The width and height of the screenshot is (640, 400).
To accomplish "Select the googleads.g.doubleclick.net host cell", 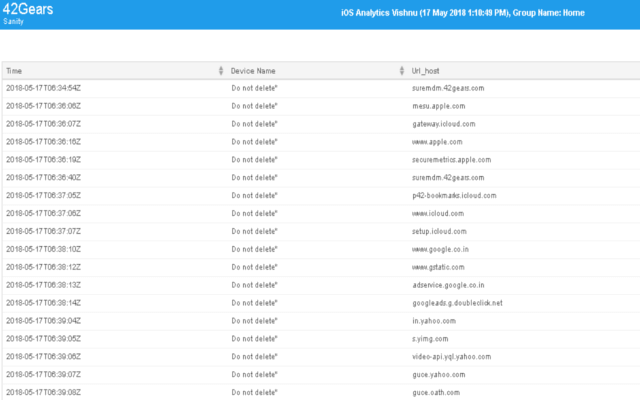I will point(457,303).
